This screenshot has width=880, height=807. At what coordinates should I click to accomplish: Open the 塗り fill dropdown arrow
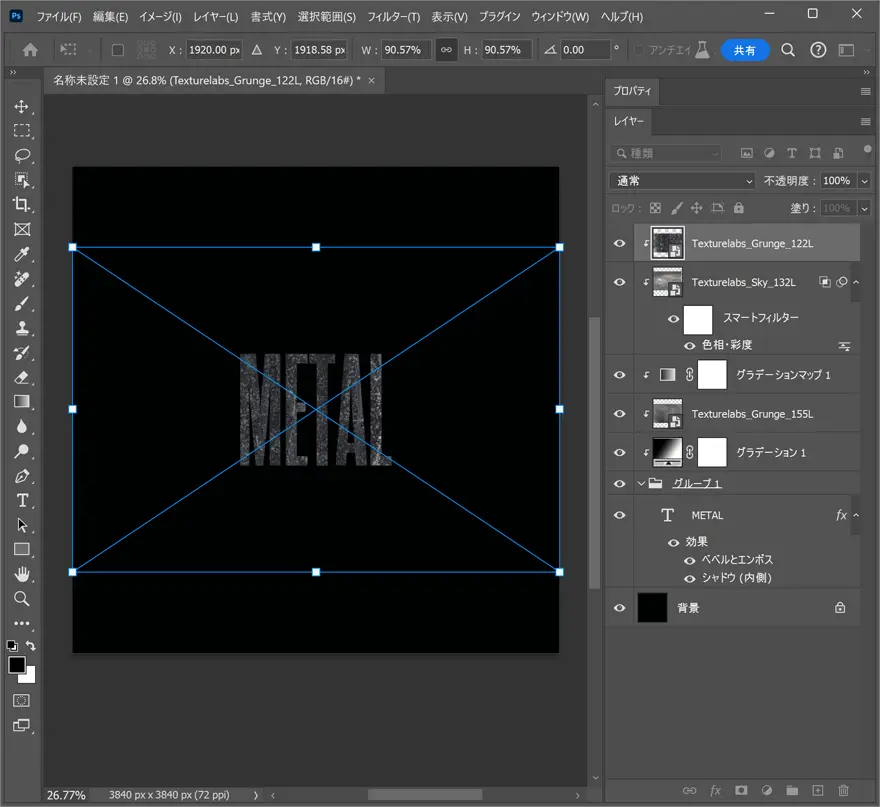pos(864,208)
